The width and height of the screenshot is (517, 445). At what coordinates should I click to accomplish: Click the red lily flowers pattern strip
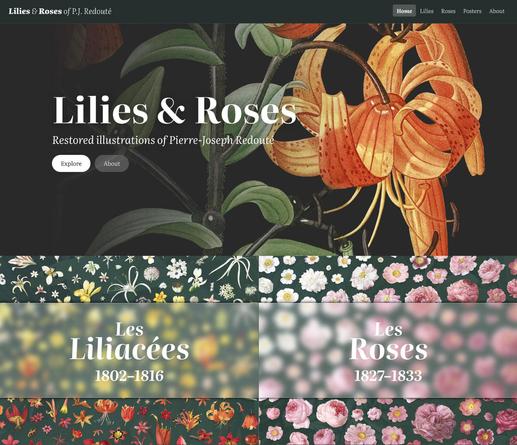coord(129,421)
